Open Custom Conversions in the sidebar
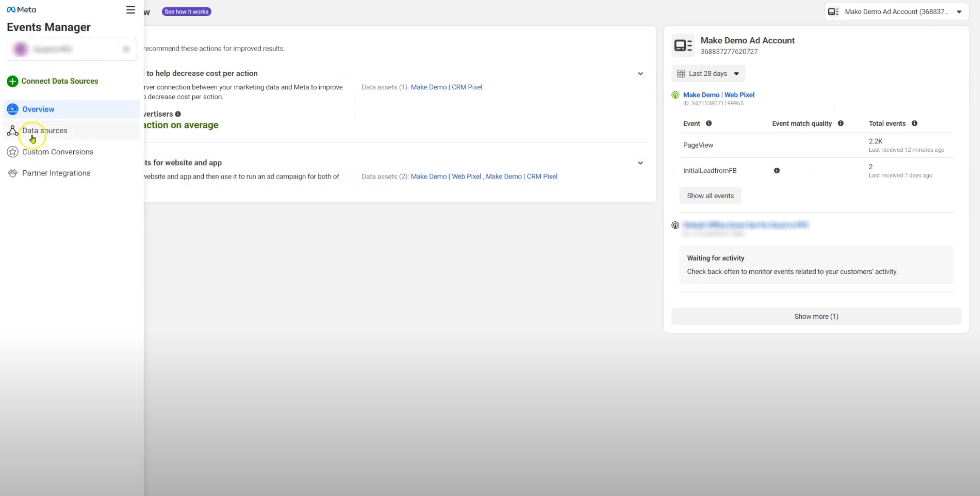 point(72,152)
